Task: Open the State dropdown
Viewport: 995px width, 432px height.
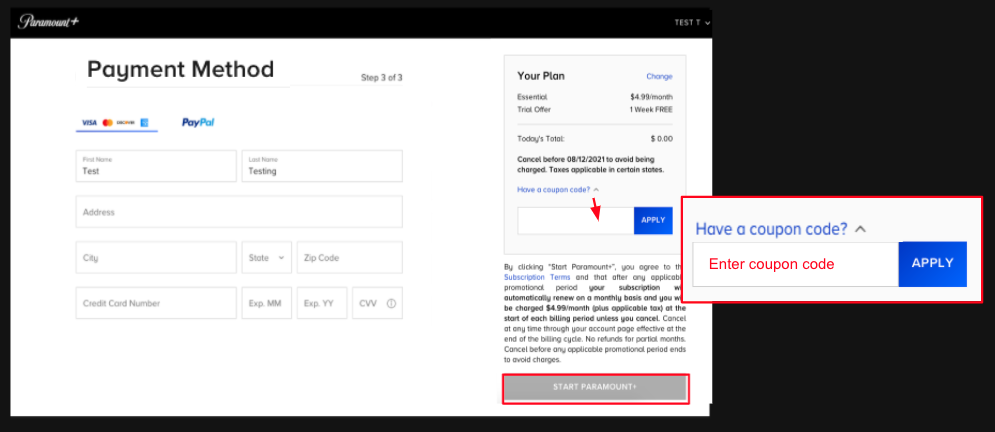Action: [267, 258]
